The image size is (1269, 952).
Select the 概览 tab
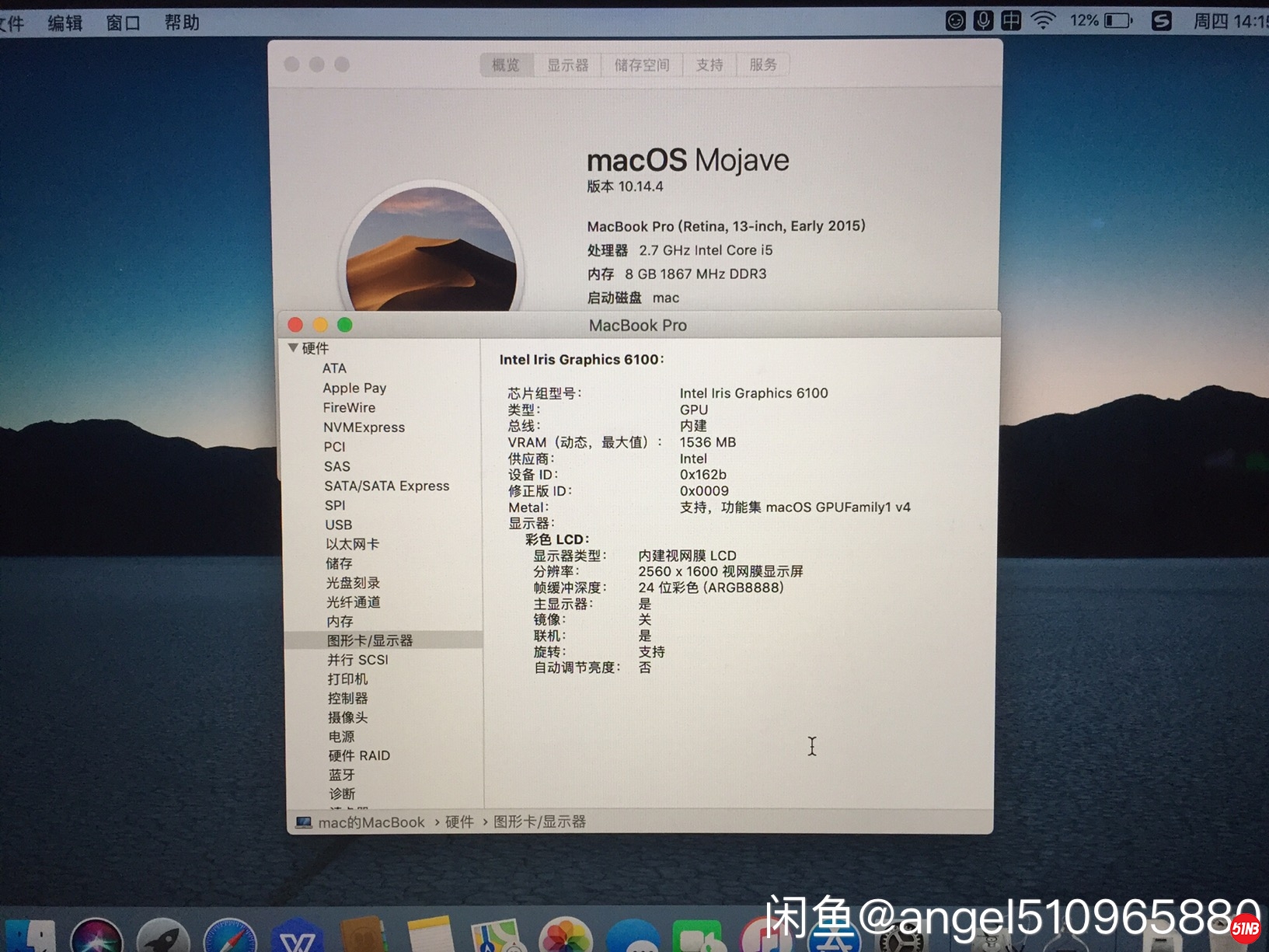click(x=506, y=65)
